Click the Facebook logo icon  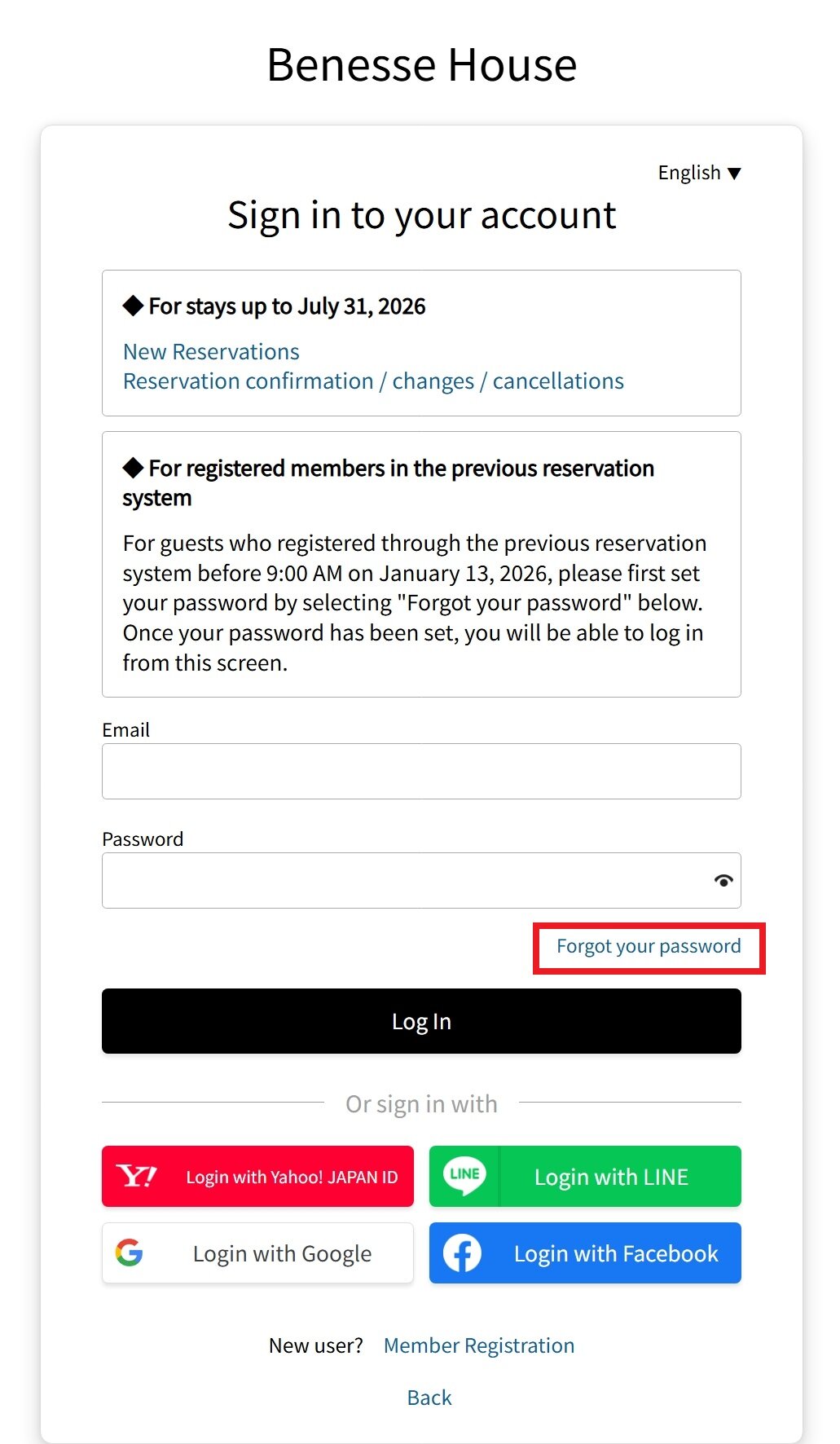462,1252
